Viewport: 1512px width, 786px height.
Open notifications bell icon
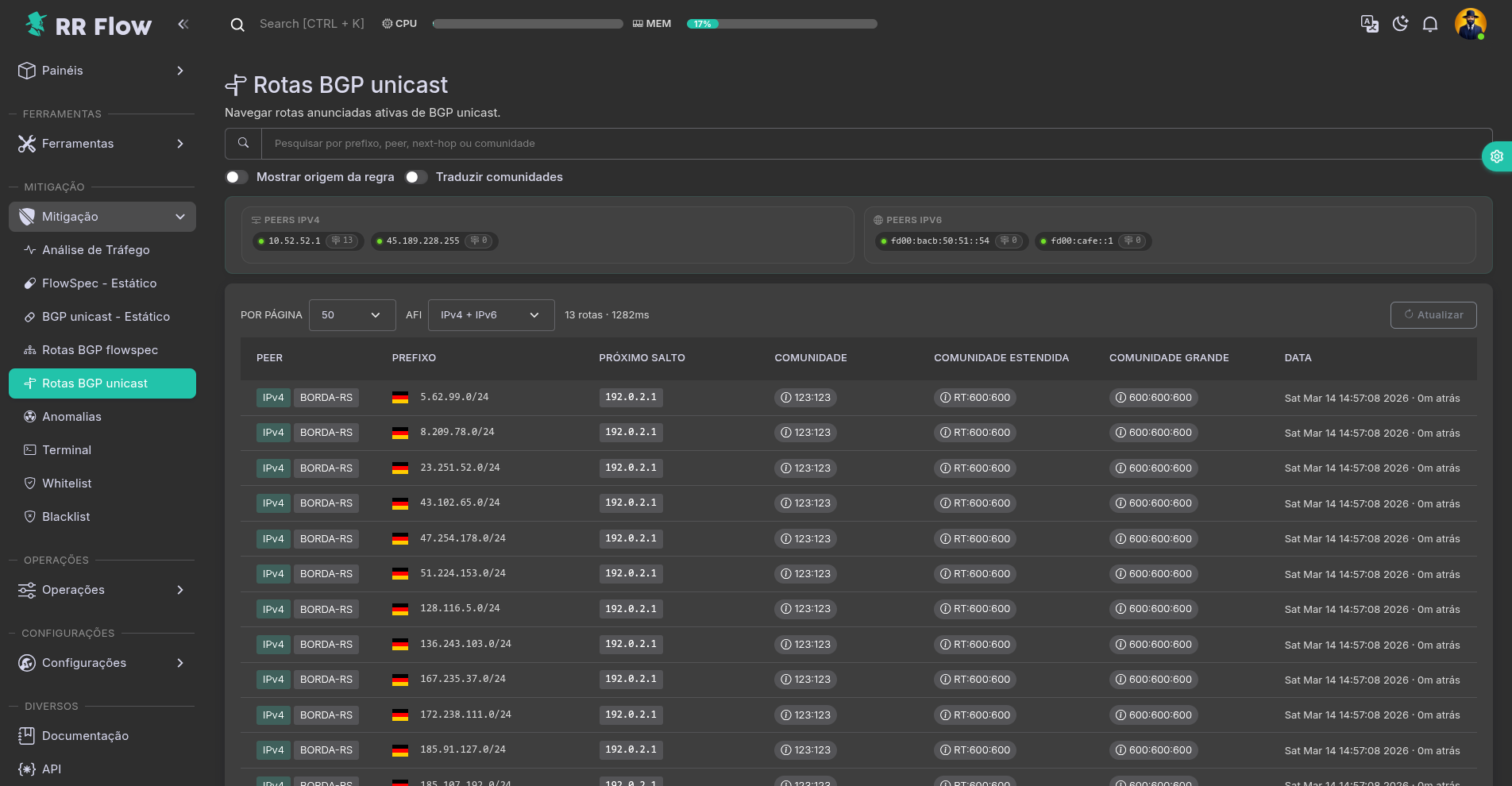(x=1430, y=24)
